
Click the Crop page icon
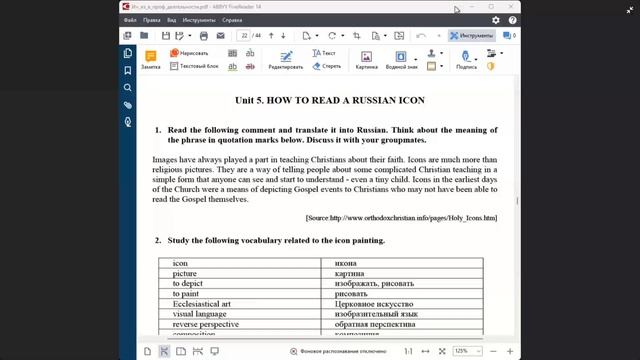pyautogui.click(x=357, y=36)
